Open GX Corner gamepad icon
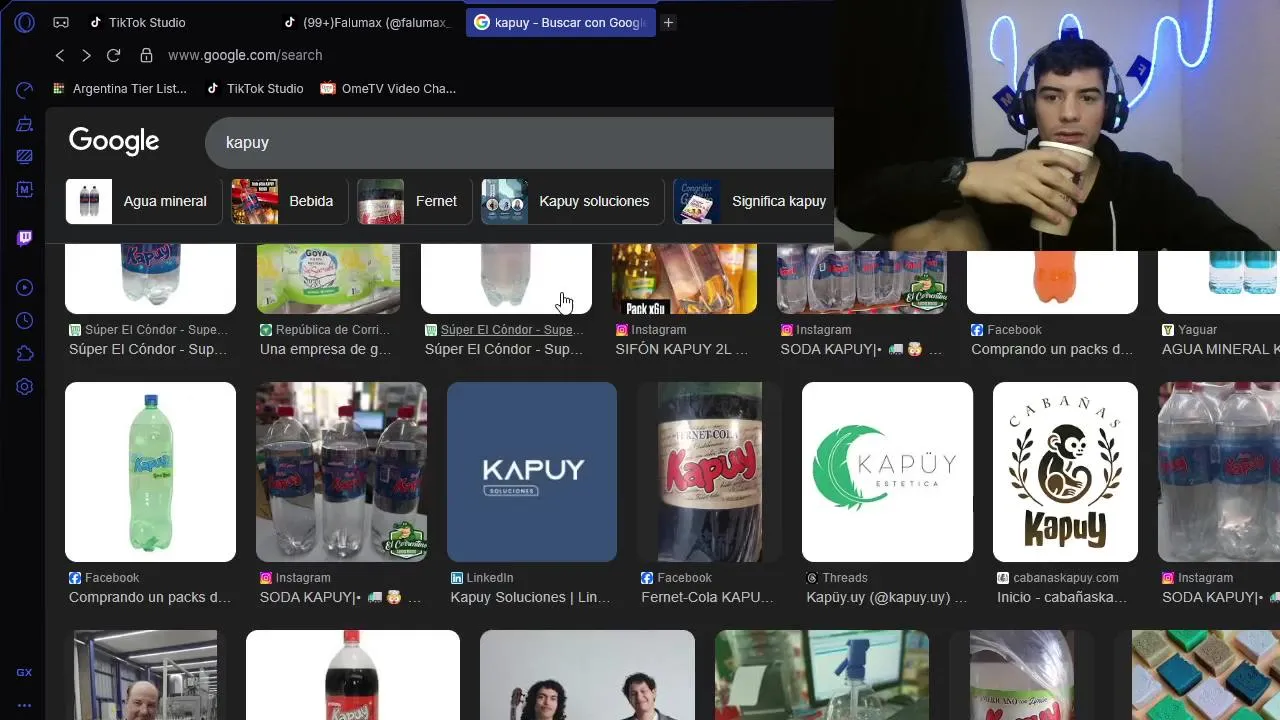The image size is (1280, 720). click(x=61, y=22)
